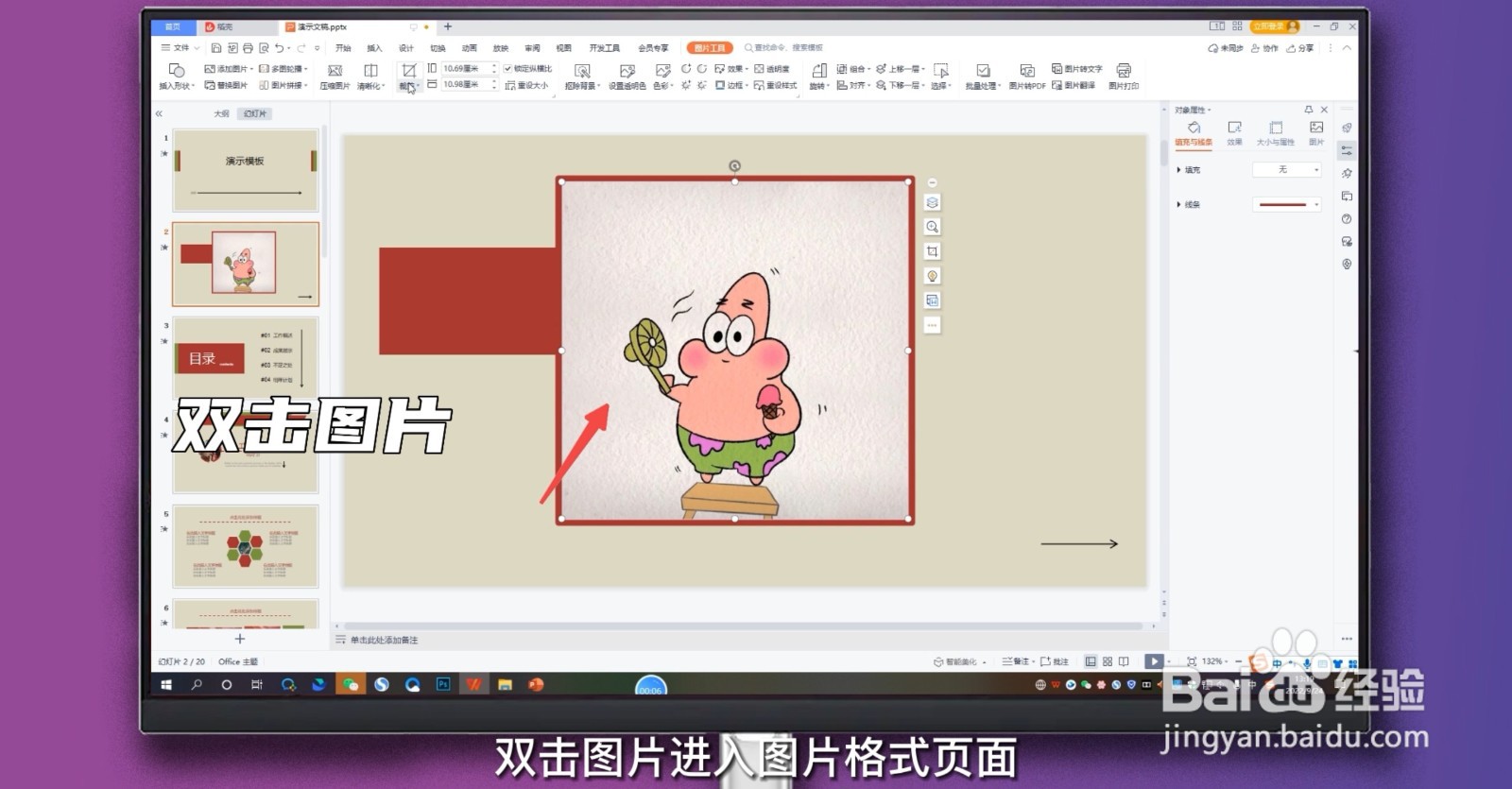Switch to normal view in status bar
This screenshot has width=1512, height=789.
[x=1091, y=661]
